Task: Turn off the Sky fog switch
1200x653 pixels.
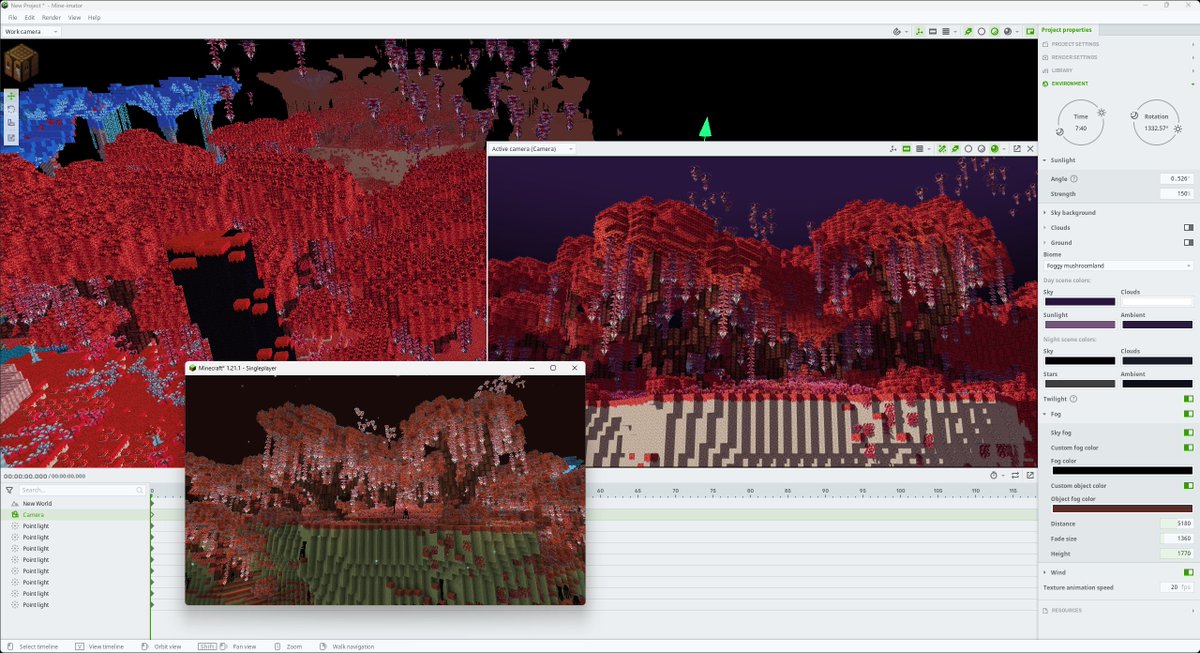Action: coord(1188,433)
